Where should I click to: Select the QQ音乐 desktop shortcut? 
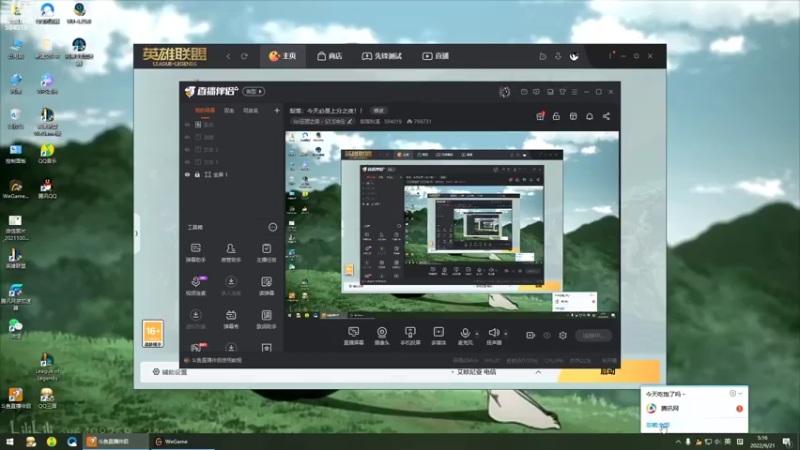tap(47, 154)
